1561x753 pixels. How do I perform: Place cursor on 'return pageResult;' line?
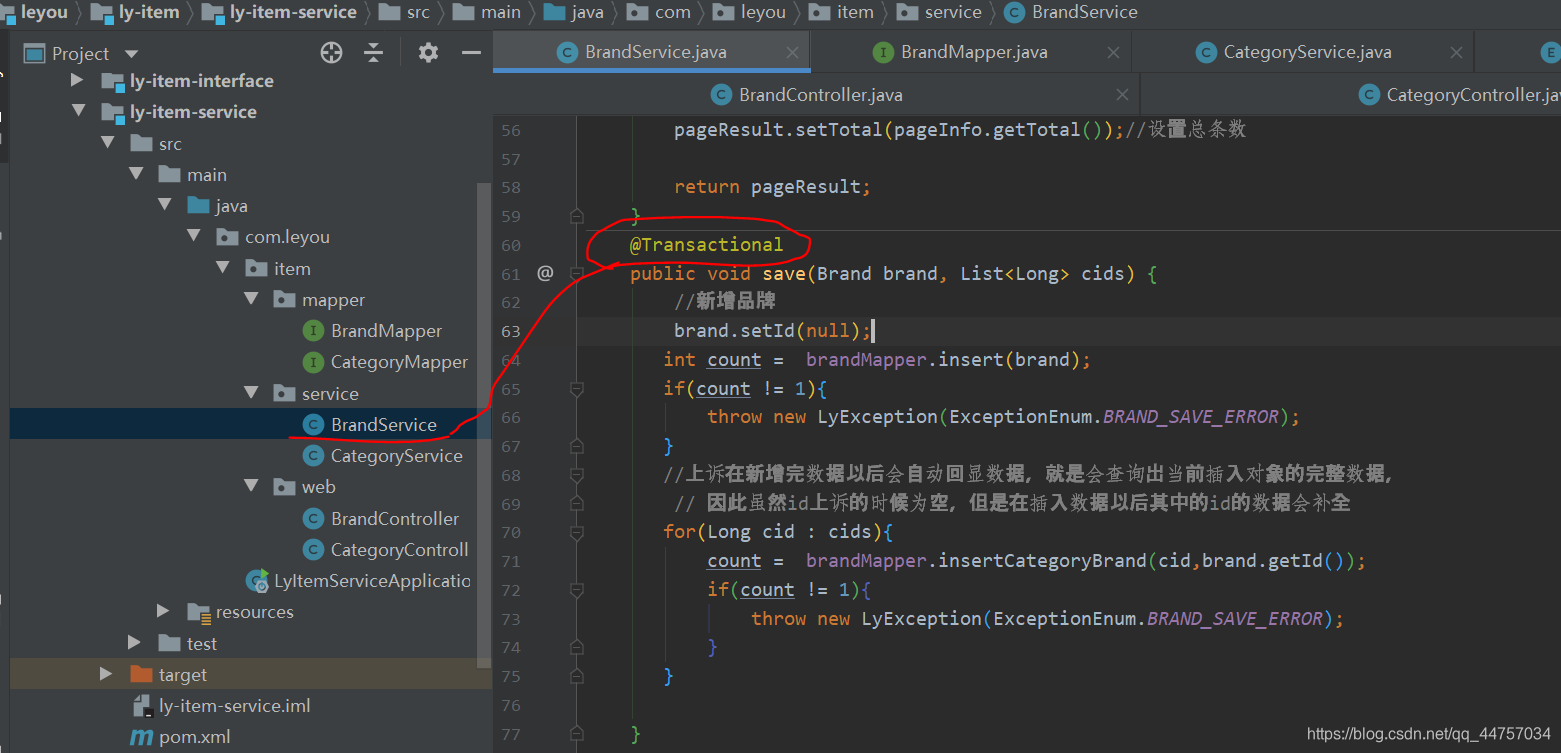tap(772, 187)
